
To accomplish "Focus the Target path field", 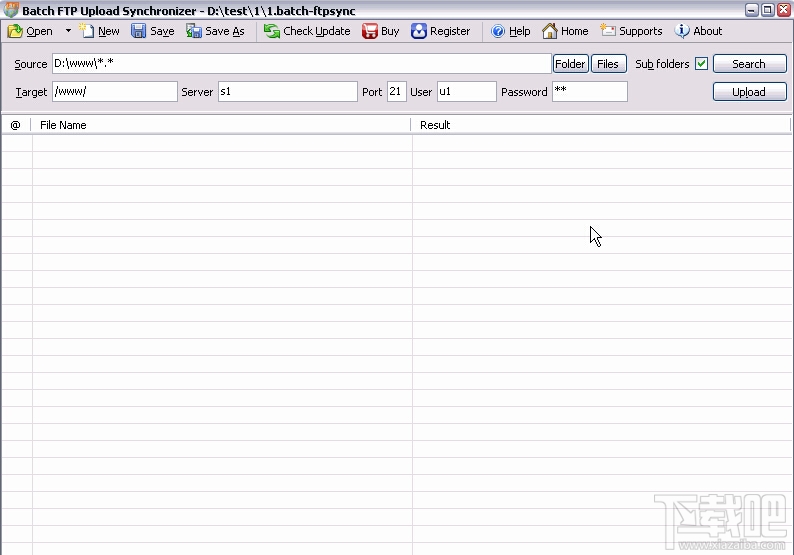I will pos(115,92).
